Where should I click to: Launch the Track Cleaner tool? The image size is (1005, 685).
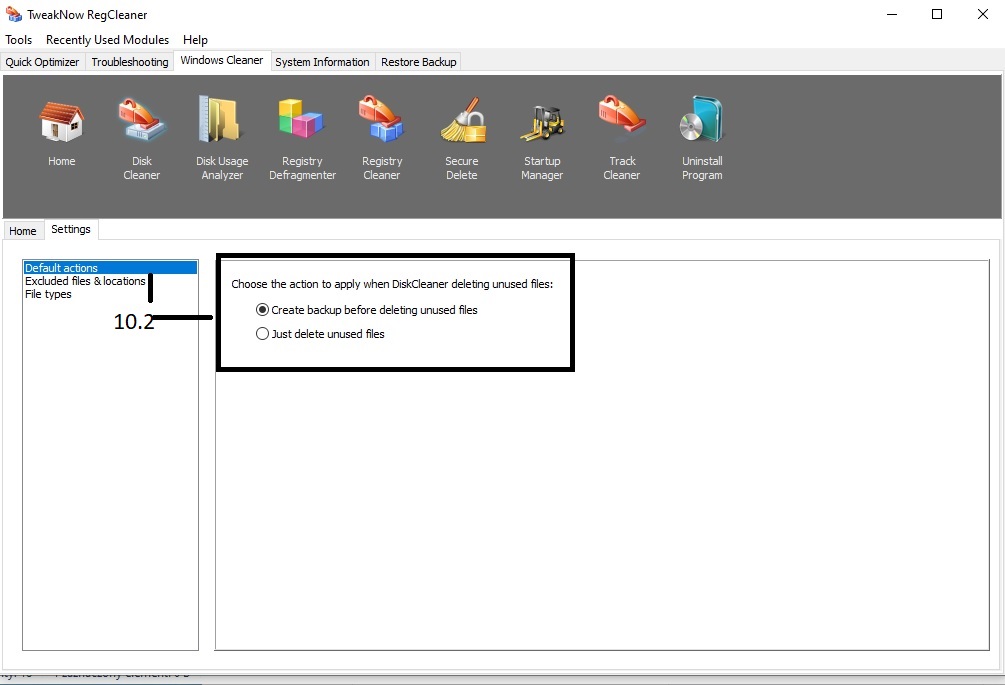point(622,138)
